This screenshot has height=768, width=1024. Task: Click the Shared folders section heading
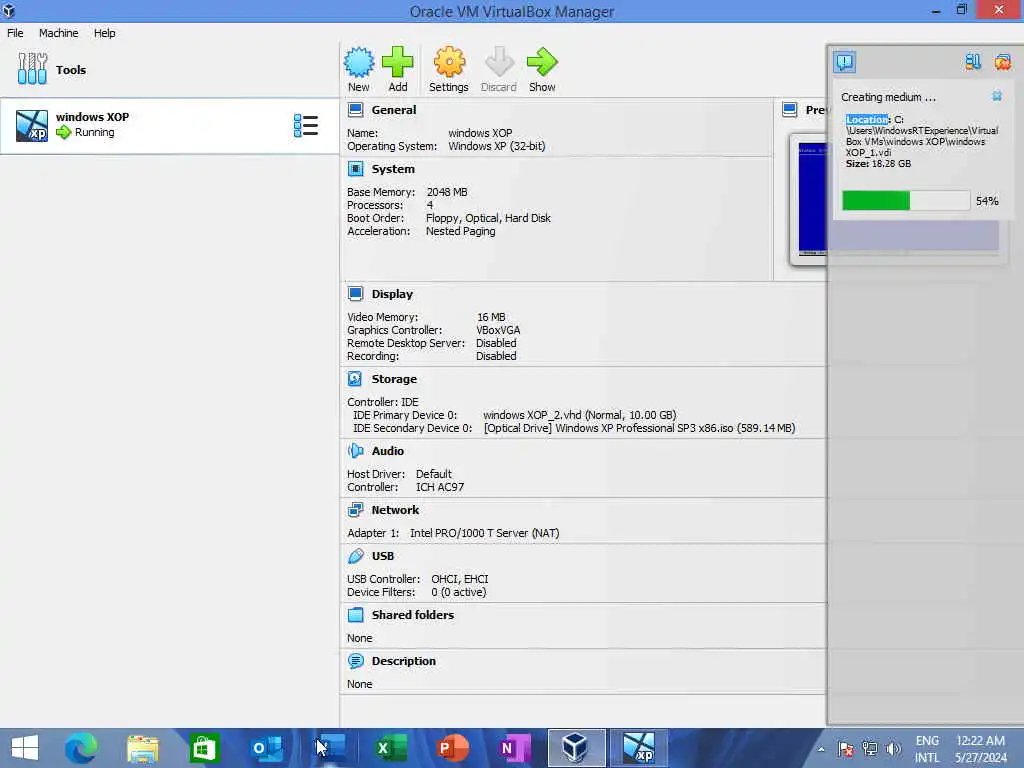coord(413,615)
